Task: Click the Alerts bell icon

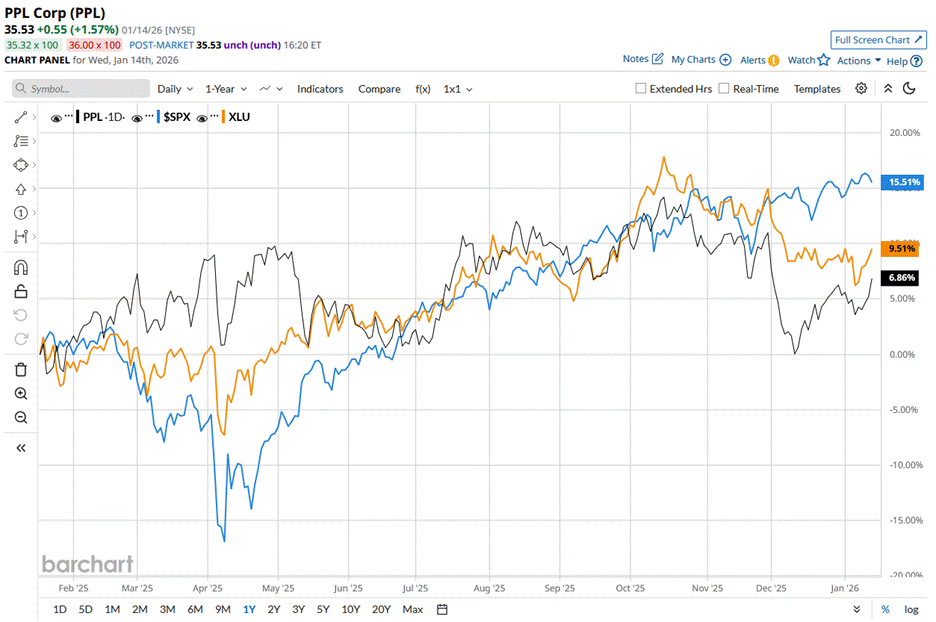Action: click(774, 60)
